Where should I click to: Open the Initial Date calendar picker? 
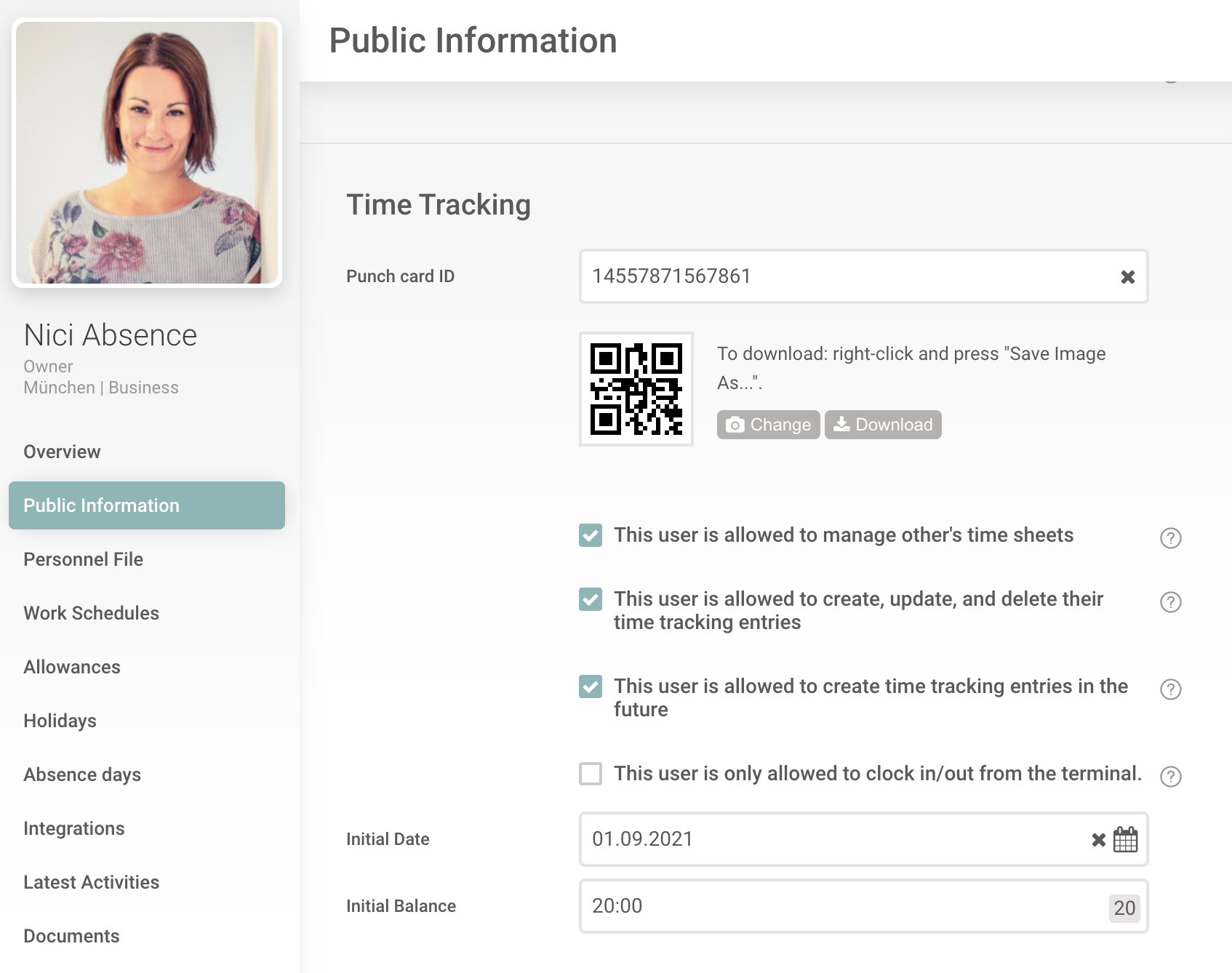1125,840
